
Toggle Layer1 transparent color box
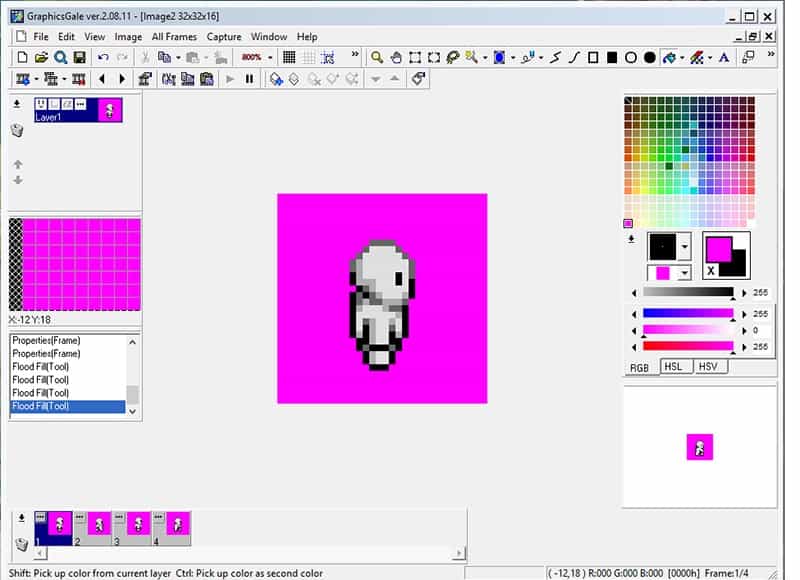coord(54,104)
